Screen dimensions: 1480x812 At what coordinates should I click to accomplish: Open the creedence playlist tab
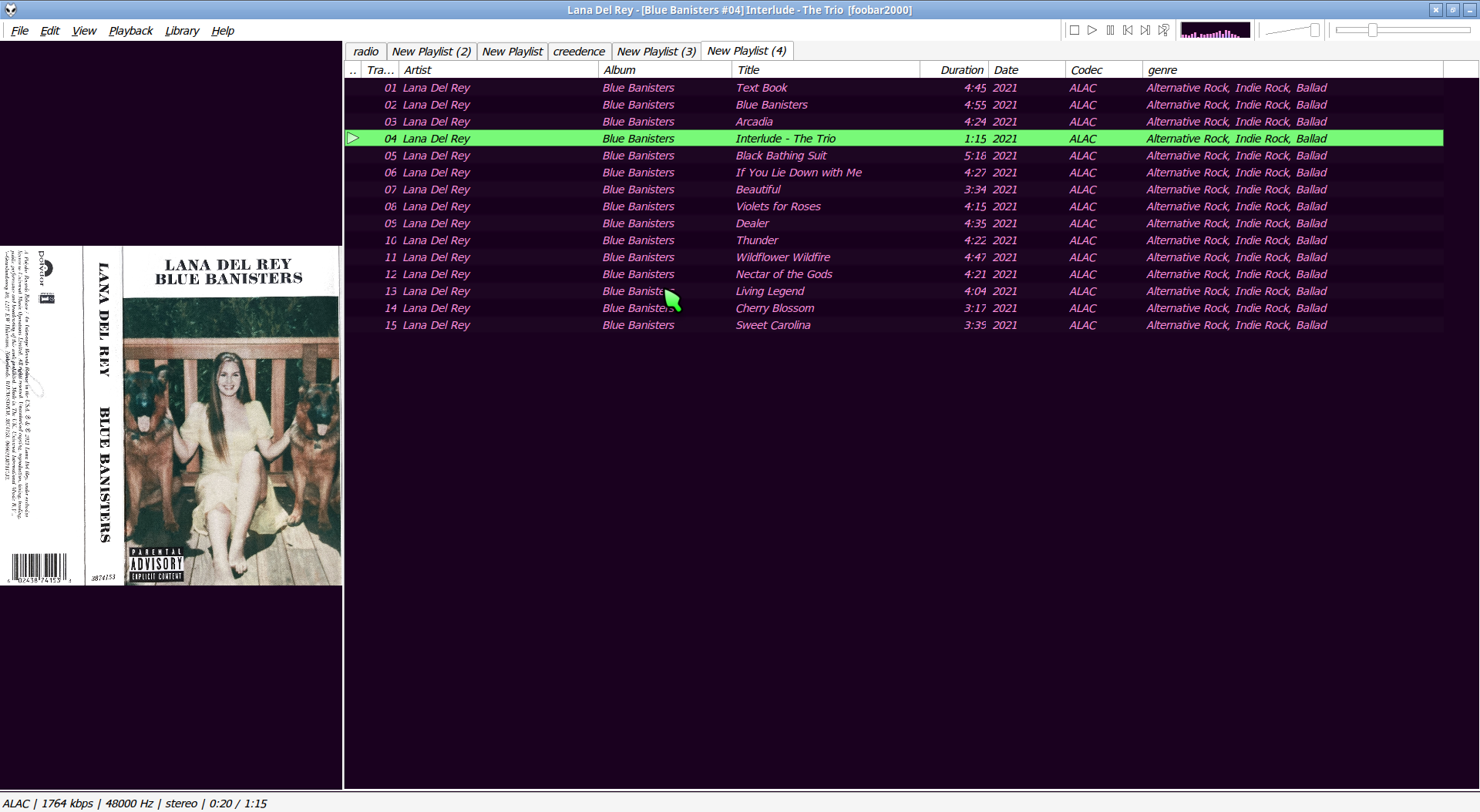[580, 52]
